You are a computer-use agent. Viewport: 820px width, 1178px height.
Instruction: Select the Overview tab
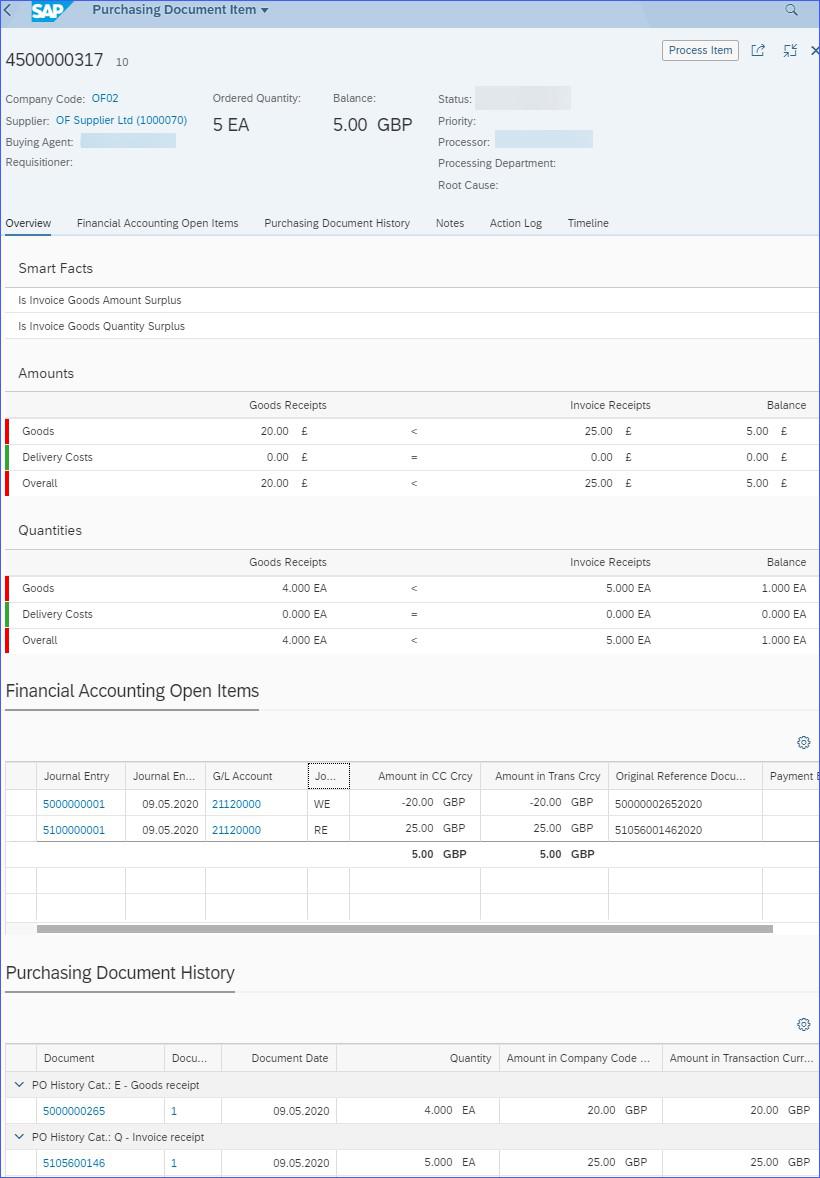point(28,223)
